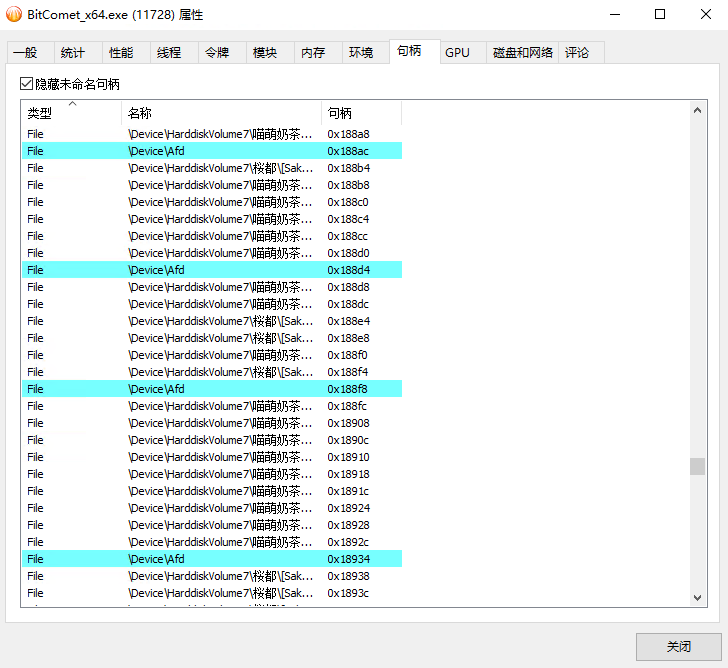Toggle the 隐藏未命名句柄 checkbox
728x668 pixels.
tap(27, 85)
